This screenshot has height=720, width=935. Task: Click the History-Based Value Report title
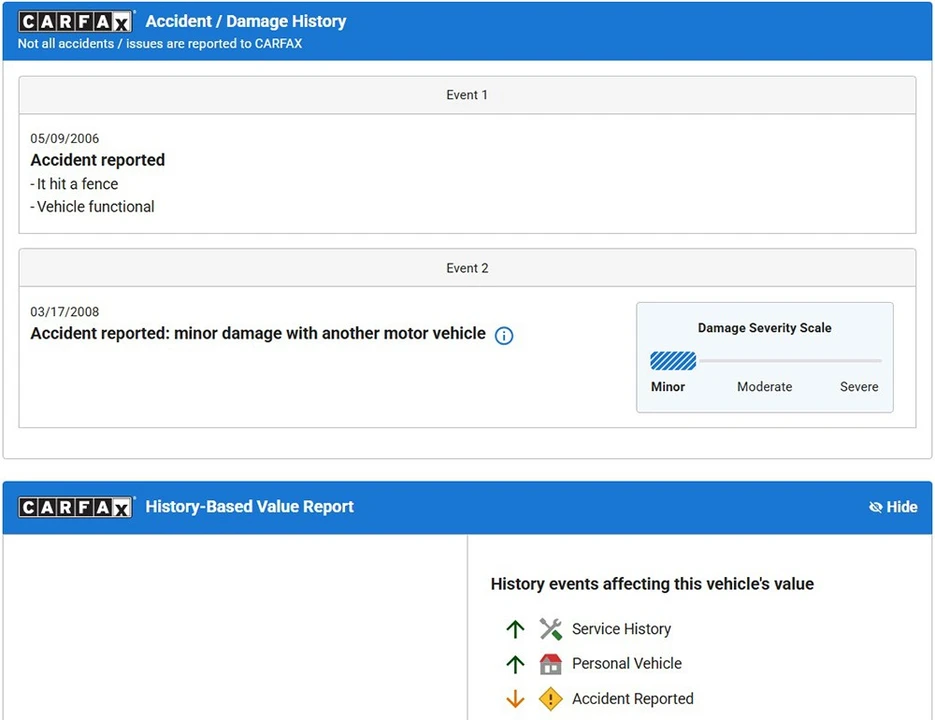[x=249, y=507]
